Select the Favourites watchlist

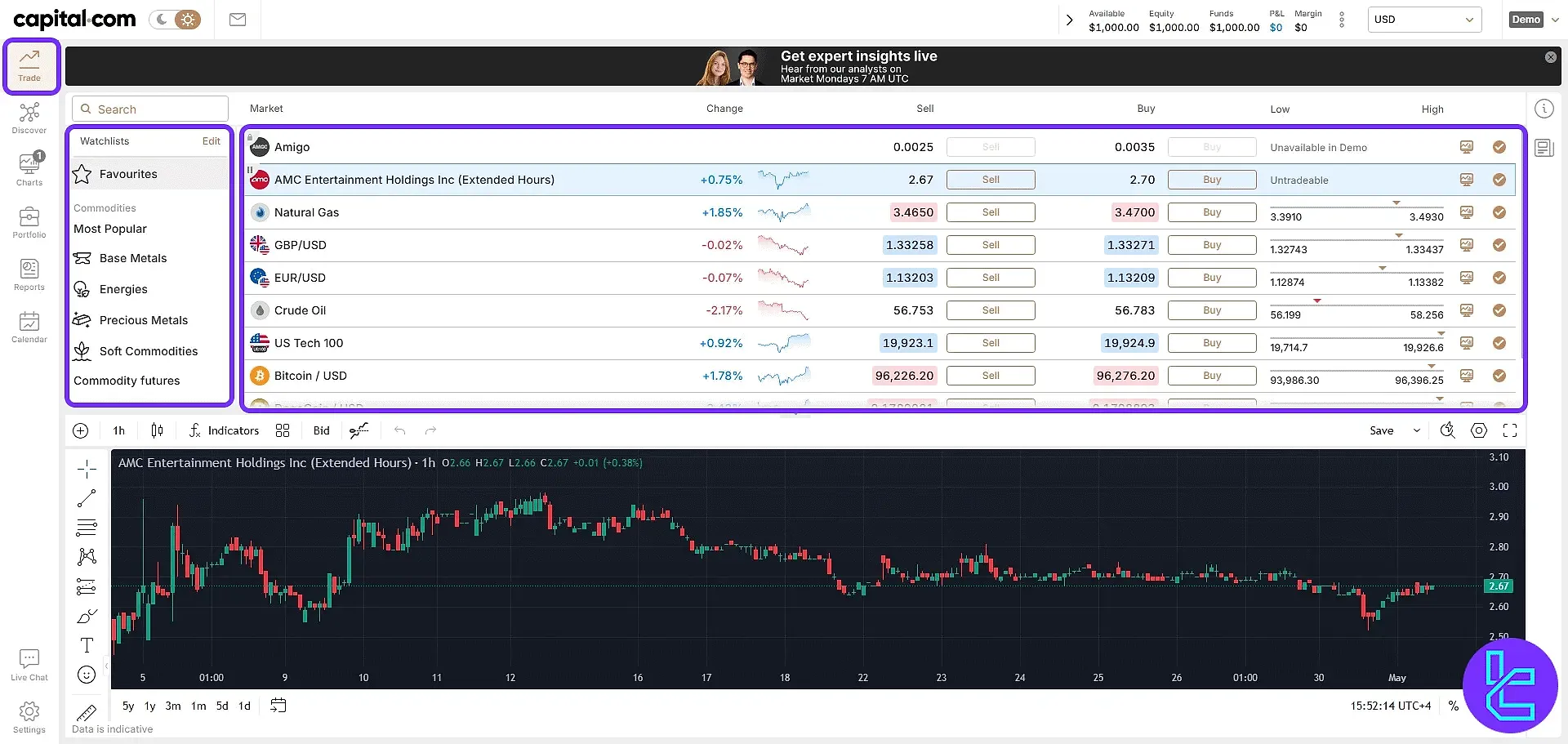(128, 174)
